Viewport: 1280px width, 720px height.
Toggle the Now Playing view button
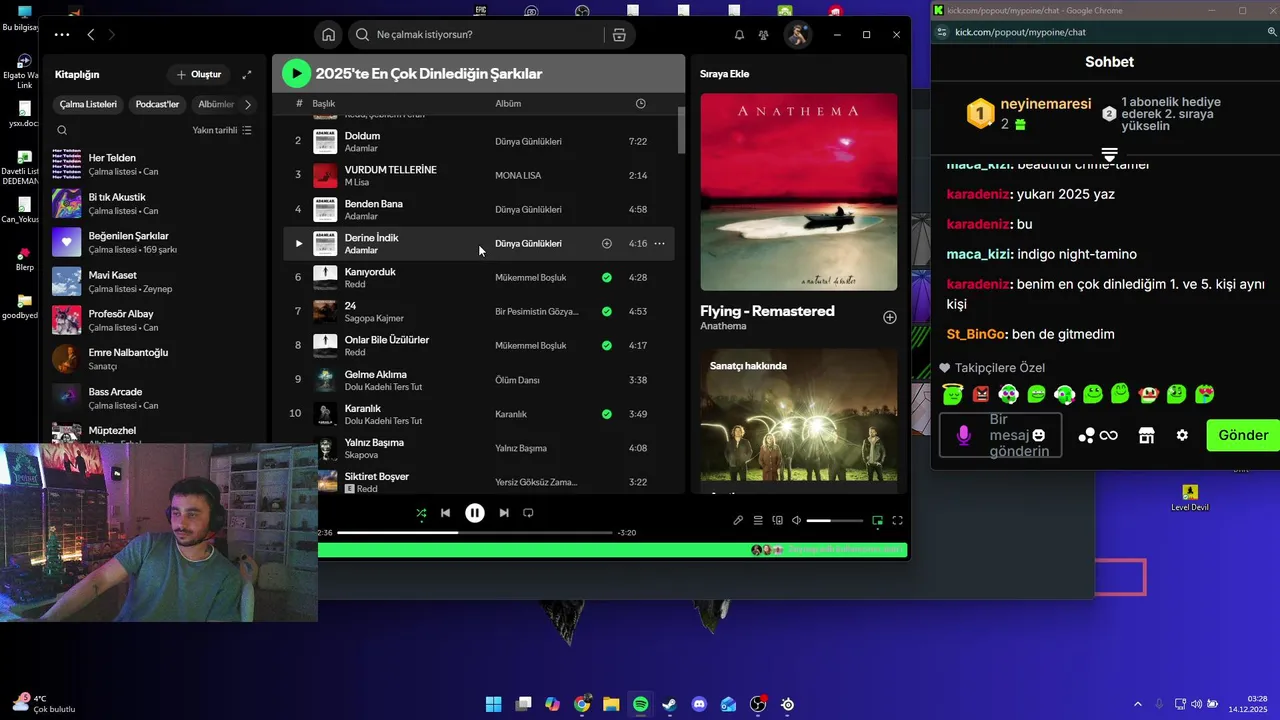coord(878,520)
